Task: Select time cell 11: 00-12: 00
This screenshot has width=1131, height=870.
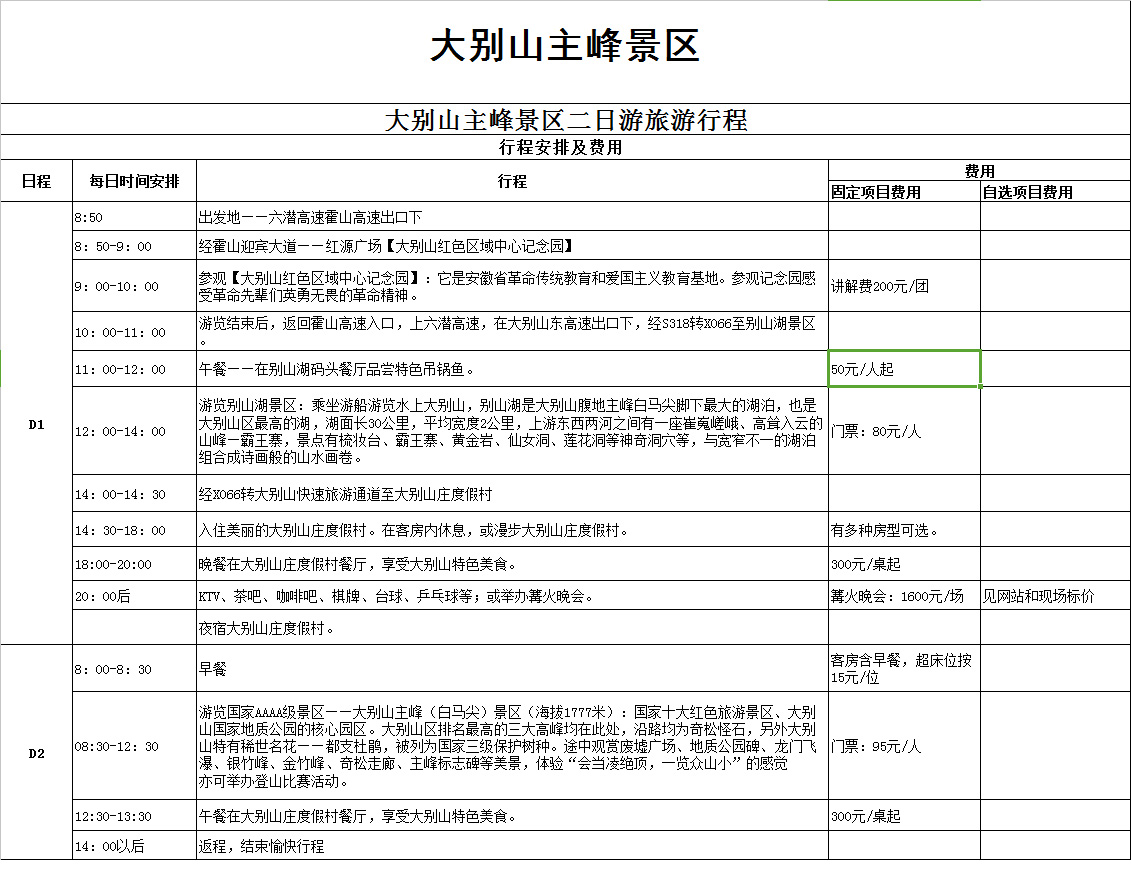Action: tap(134, 369)
